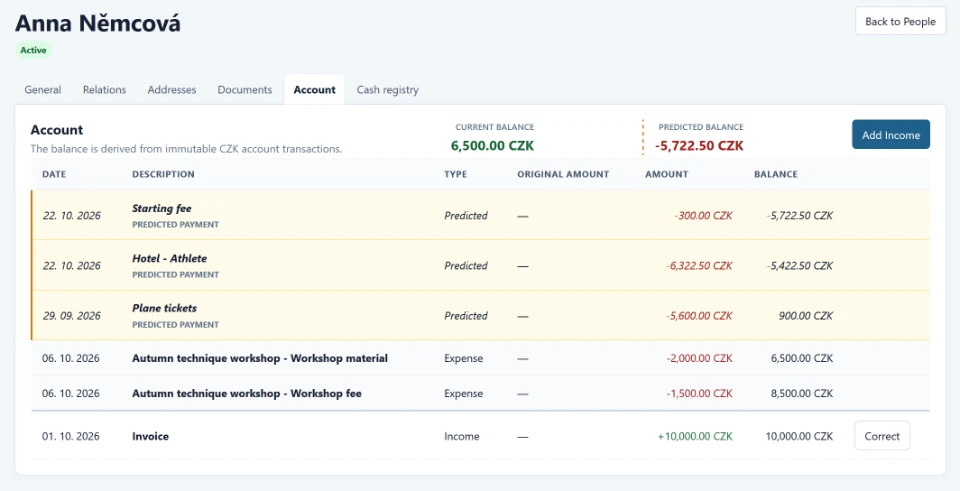Click the DESCRIPTION column header

coord(163,174)
